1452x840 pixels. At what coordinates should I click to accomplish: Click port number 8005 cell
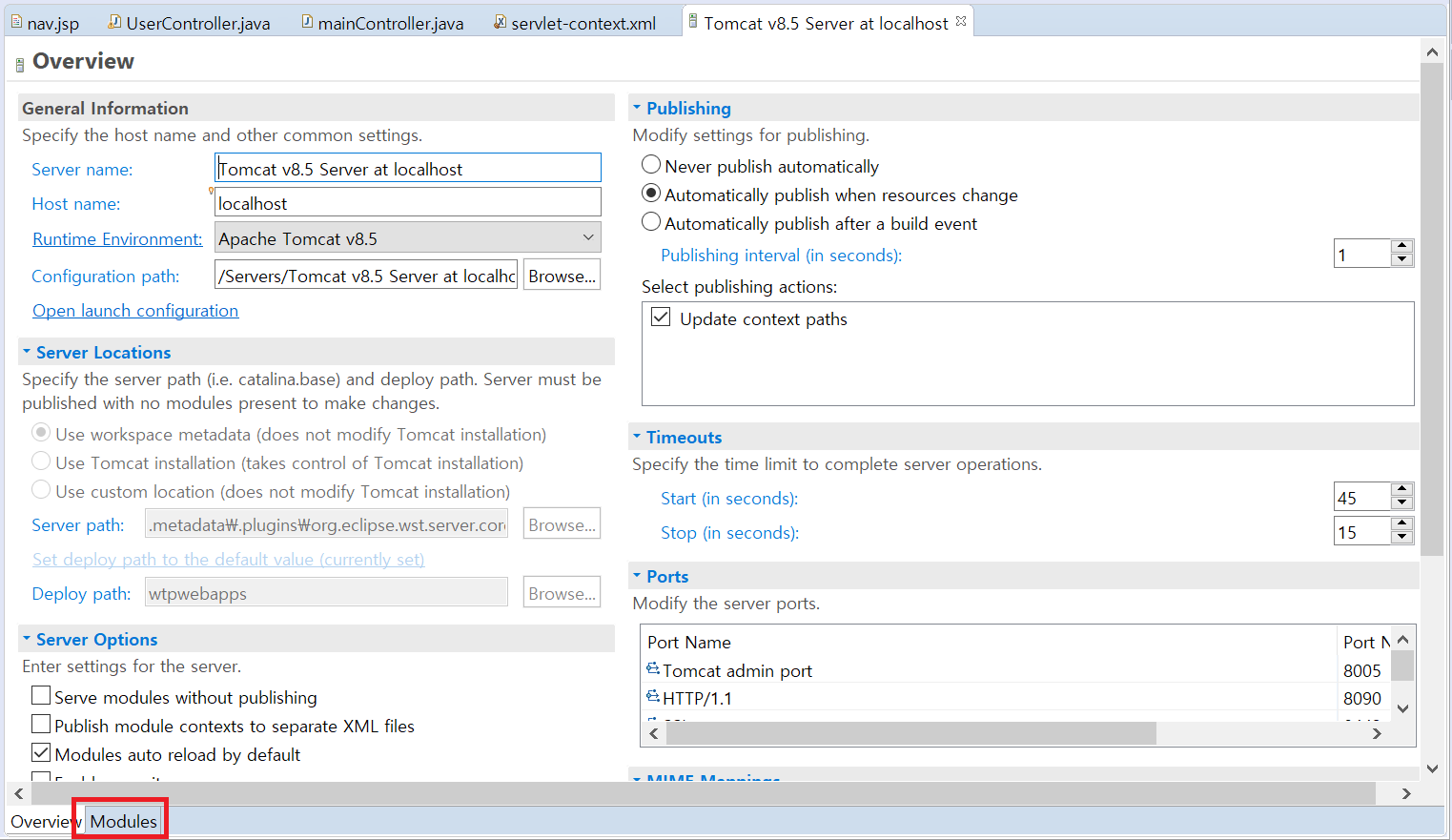point(1362,670)
